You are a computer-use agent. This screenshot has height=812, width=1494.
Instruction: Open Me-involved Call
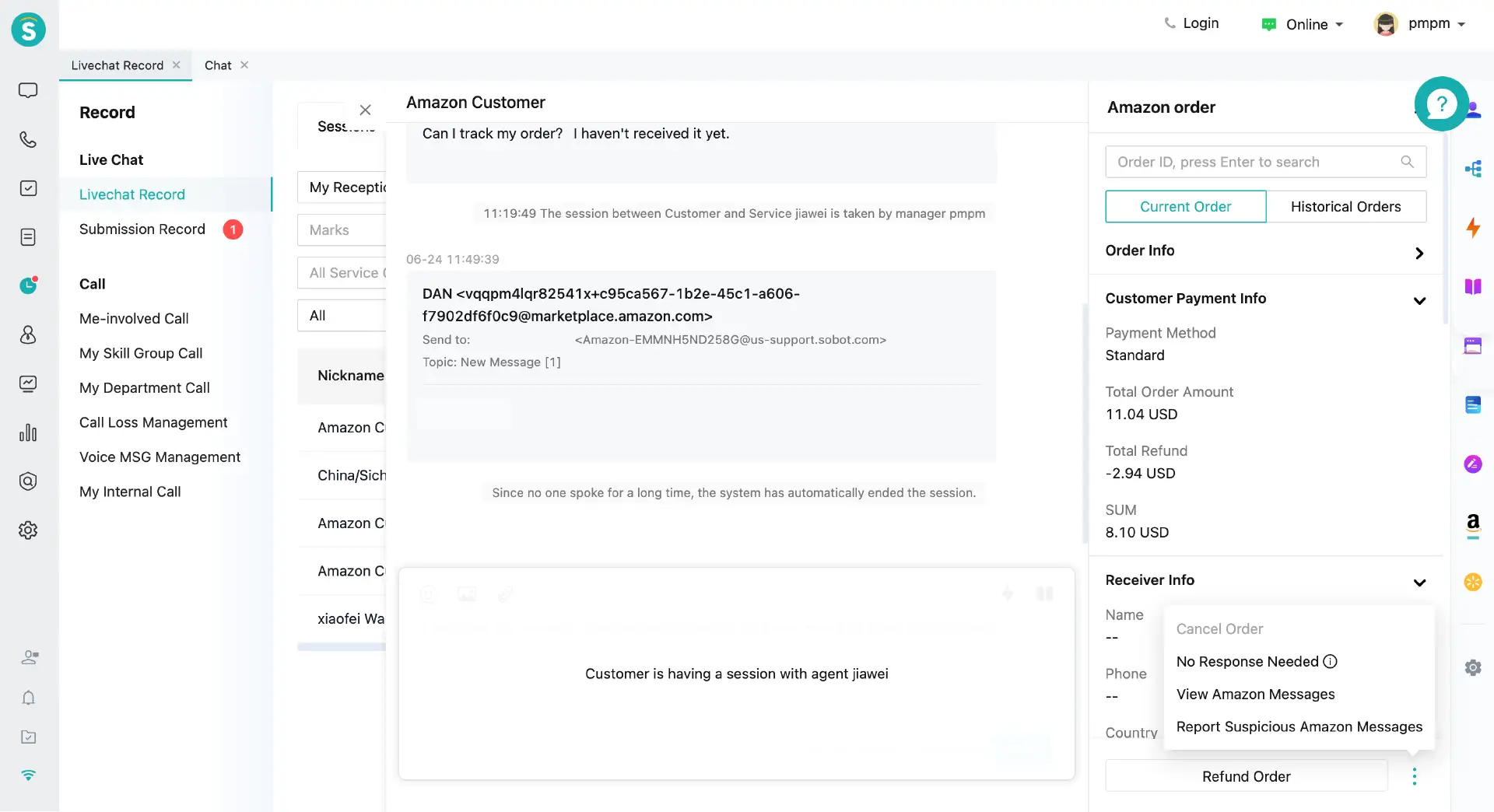pyautogui.click(x=134, y=319)
